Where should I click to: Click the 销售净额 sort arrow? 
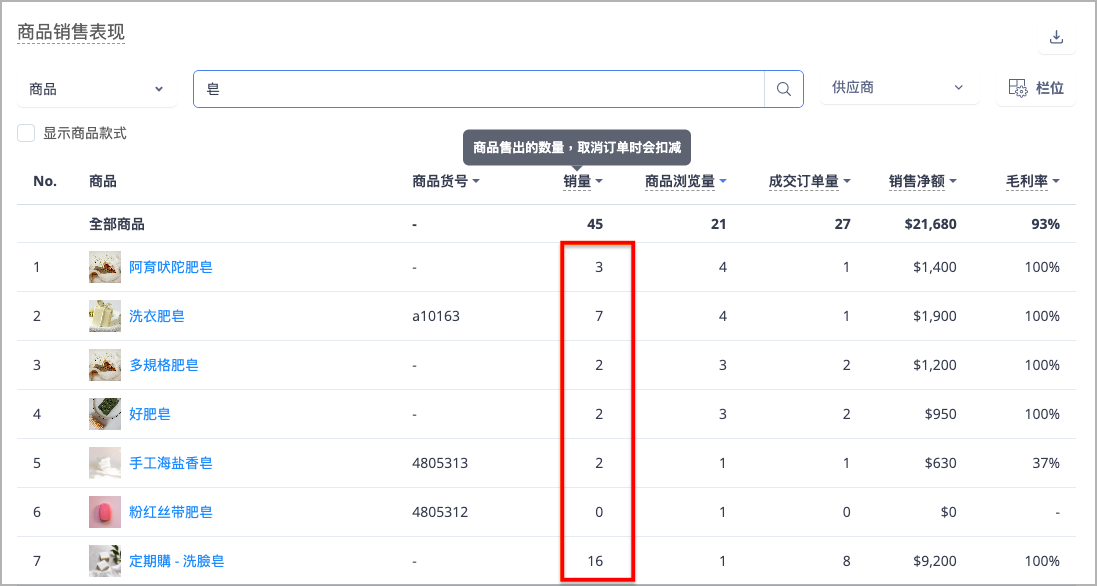coord(953,182)
